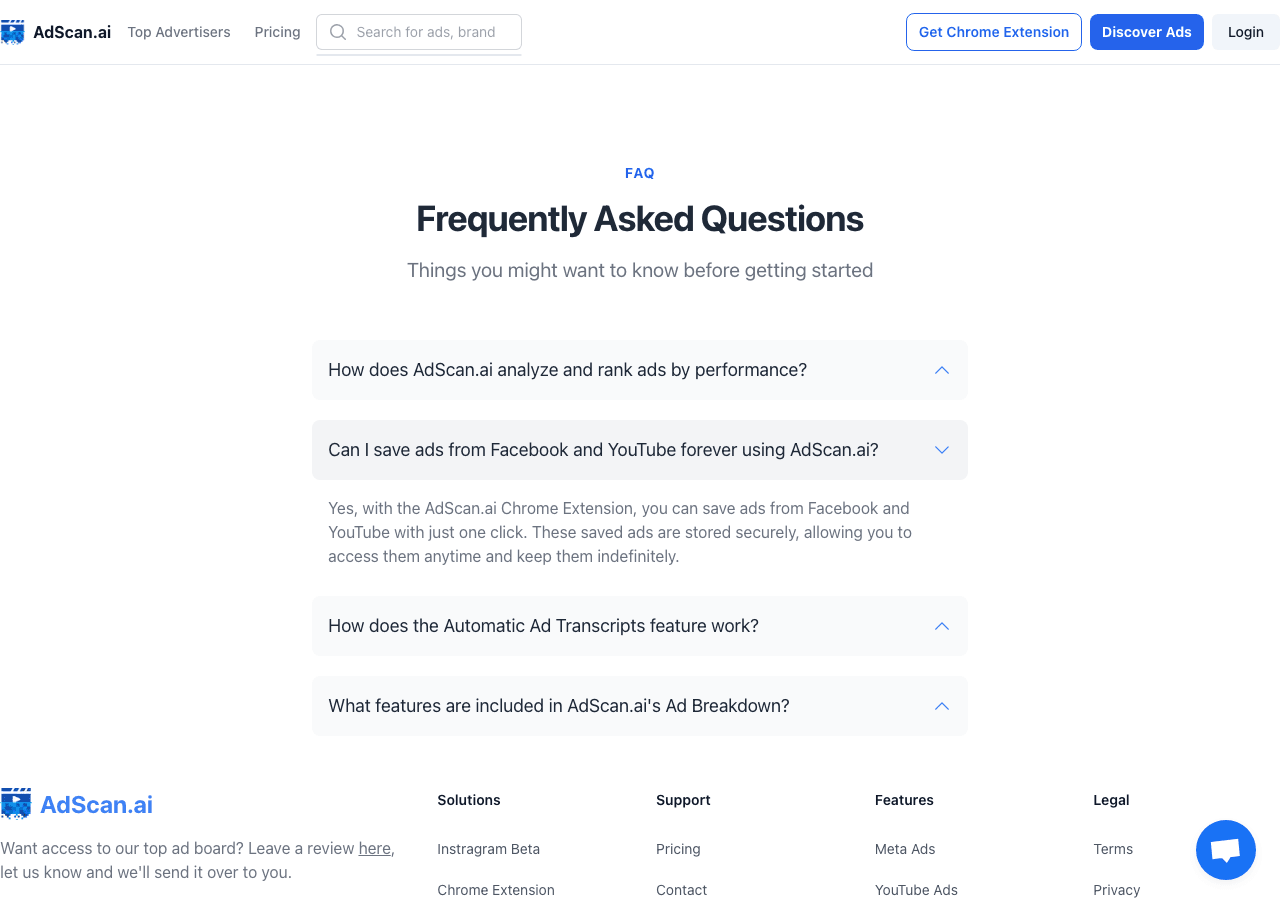1280x900 pixels.
Task: Open Top Advertisers in the nav bar
Action: point(179,32)
